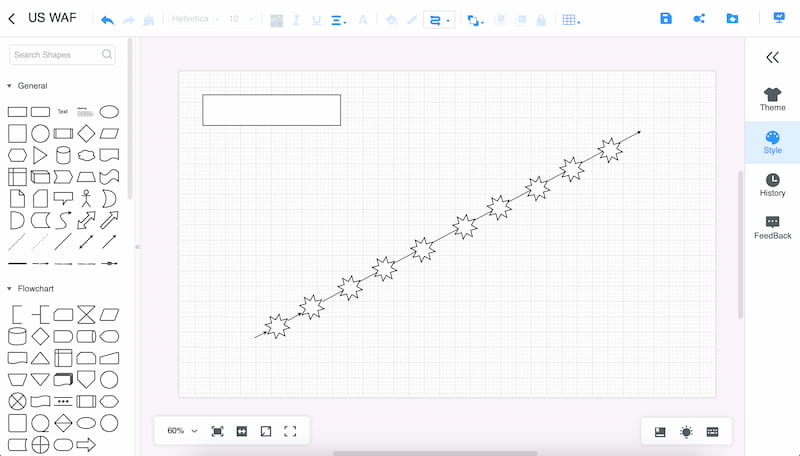Viewport: 800px width, 456px height.
Task: Select the triangle shape in General
Action: [40, 155]
